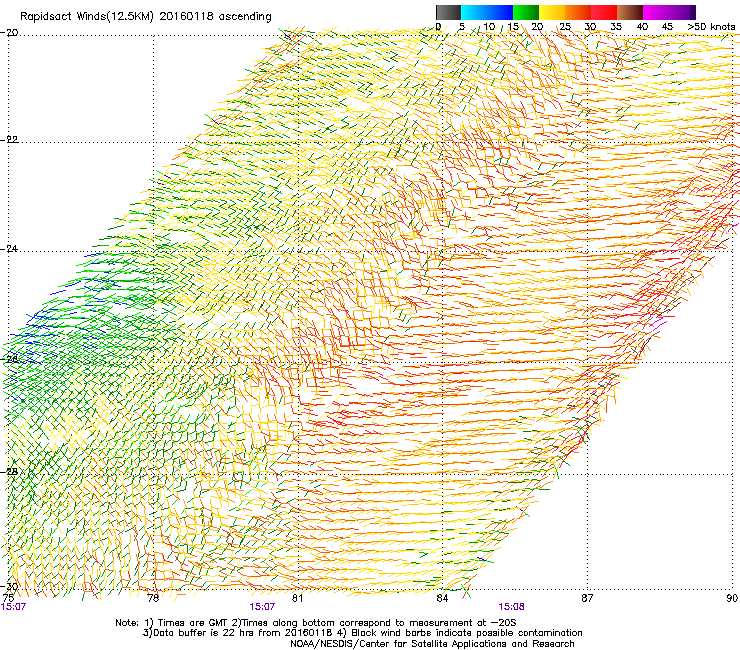Pick the green 15-20 knots legend segment
The image size is (740, 650).
(x=526, y=12)
